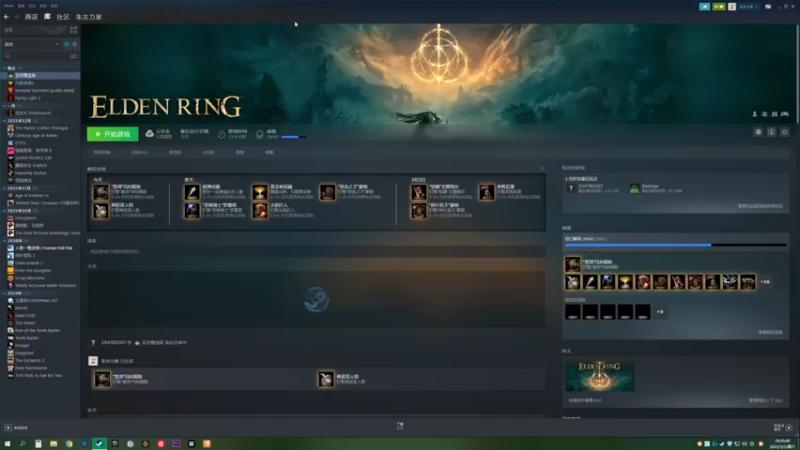The image size is (800, 450).
Task: Switch library to grid view icon
Action: [73, 30]
